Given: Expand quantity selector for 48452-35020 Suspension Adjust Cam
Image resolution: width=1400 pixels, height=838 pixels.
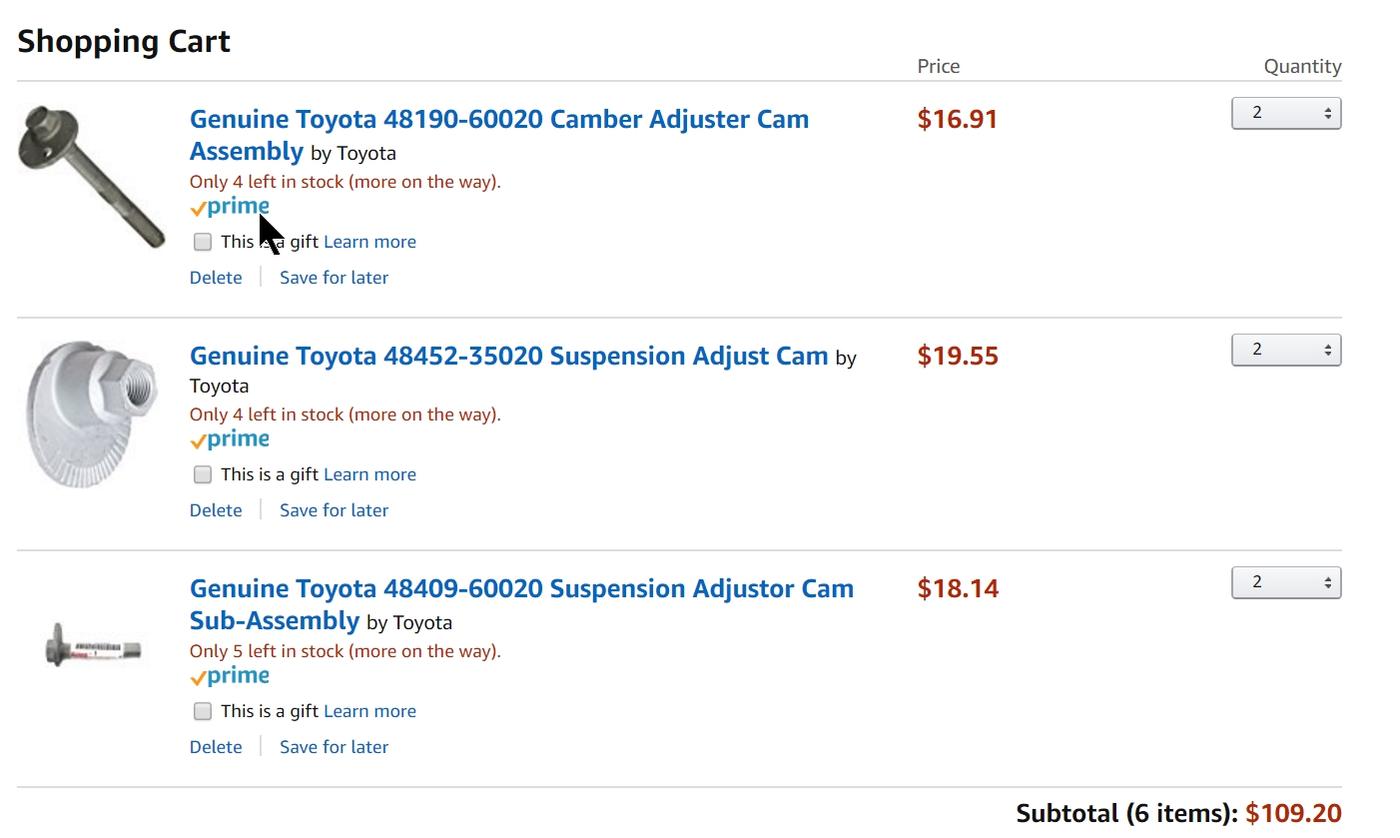Looking at the screenshot, I should tap(1286, 350).
